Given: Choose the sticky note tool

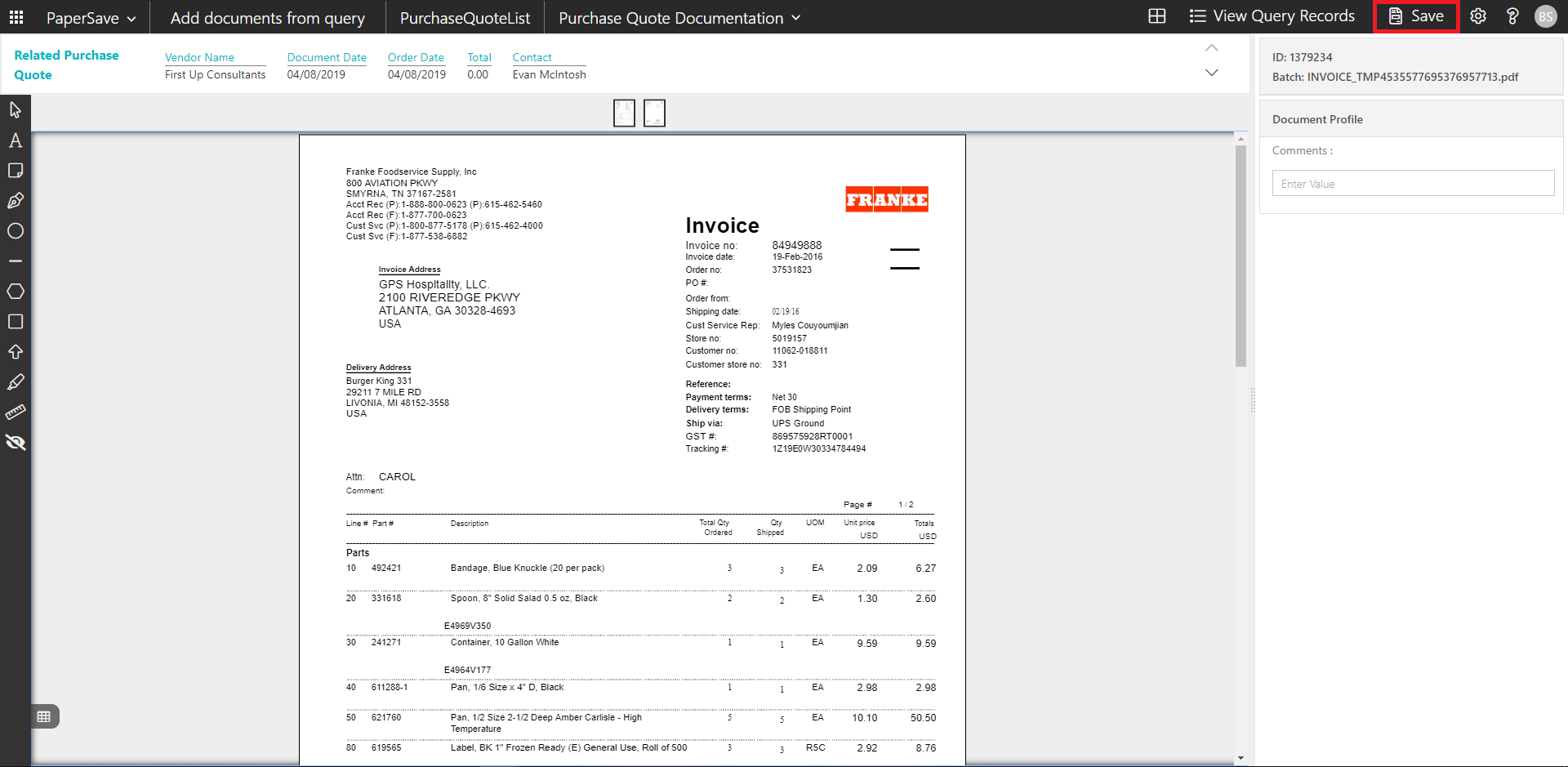Looking at the screenshot, I should pyautogui.click(x=16, y=171).
